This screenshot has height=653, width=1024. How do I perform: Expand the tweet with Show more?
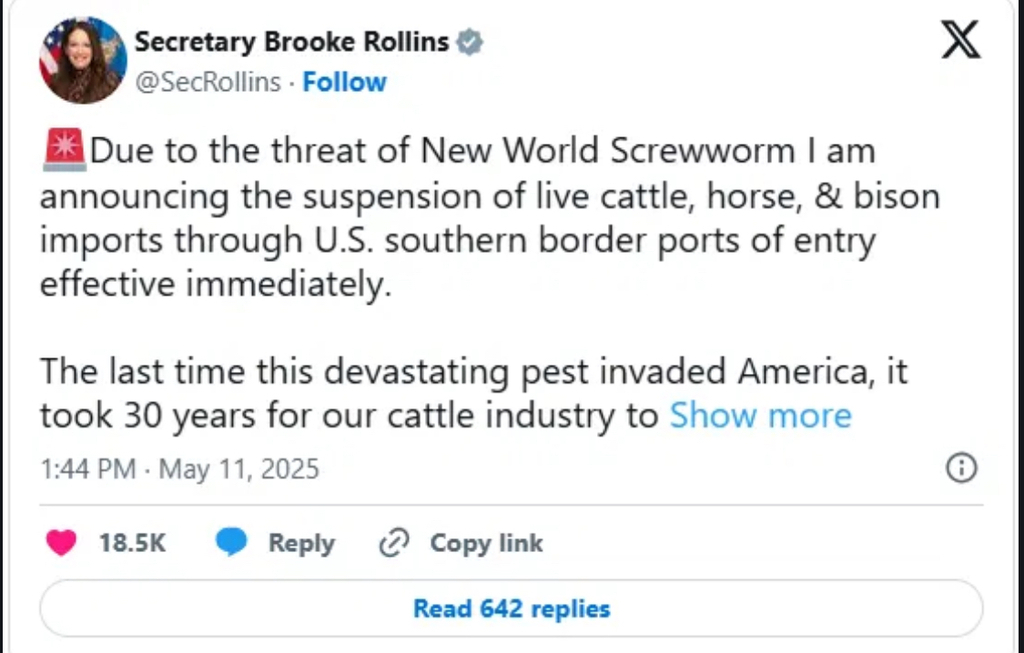pos(760,416)
